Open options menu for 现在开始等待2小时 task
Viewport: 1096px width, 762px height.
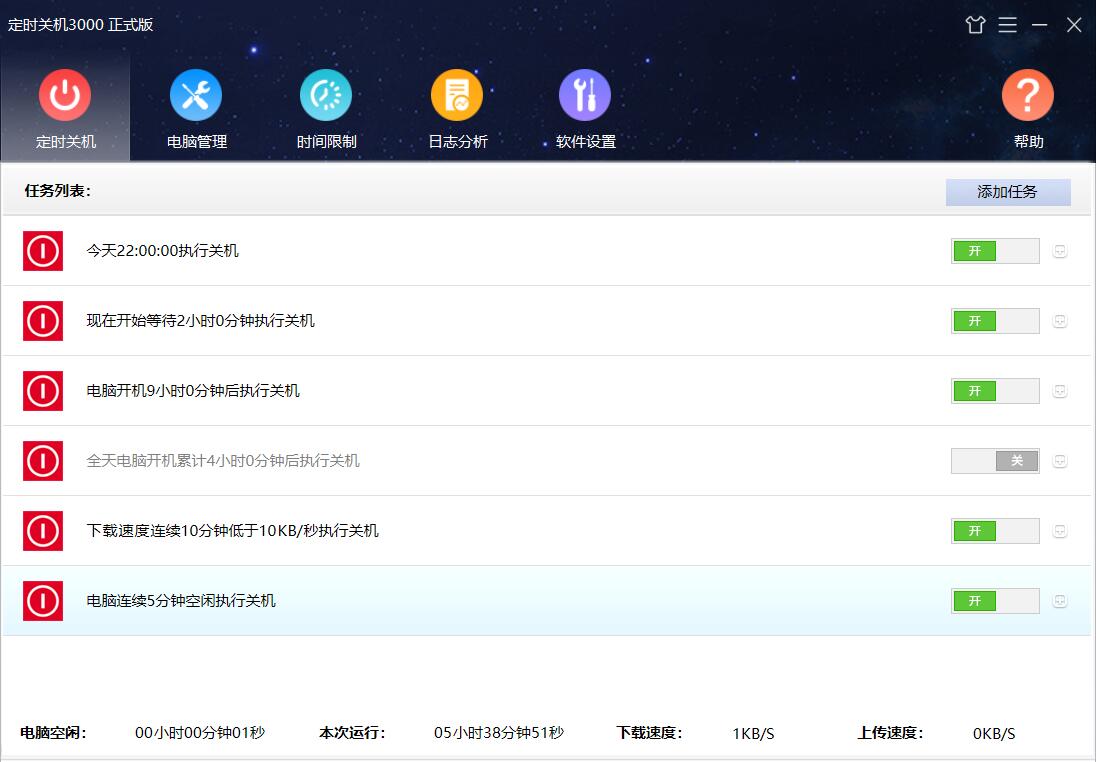pyautogui.click(x=1060, y=321)
